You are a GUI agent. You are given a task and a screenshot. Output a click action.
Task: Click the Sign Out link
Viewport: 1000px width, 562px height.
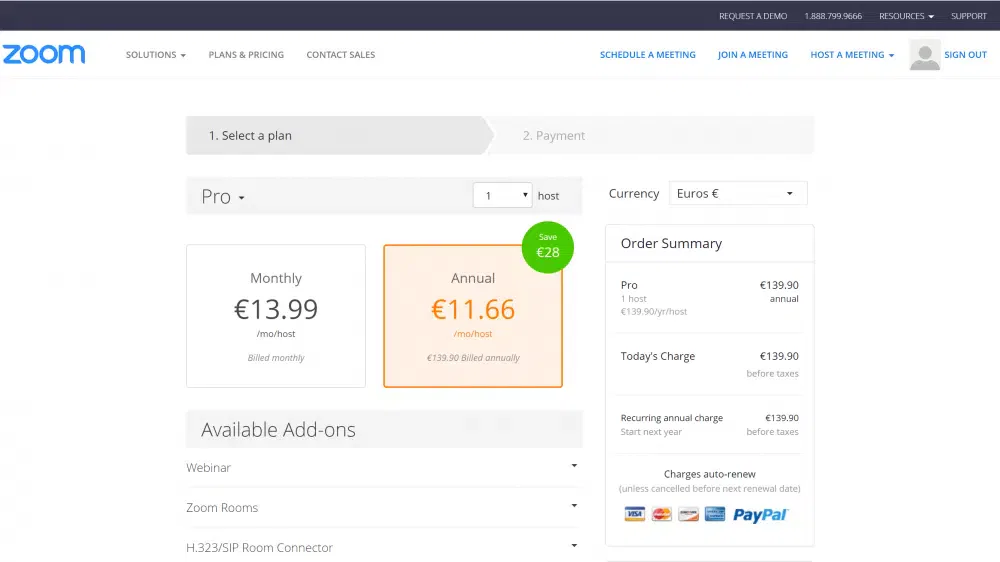coord(965,55)
